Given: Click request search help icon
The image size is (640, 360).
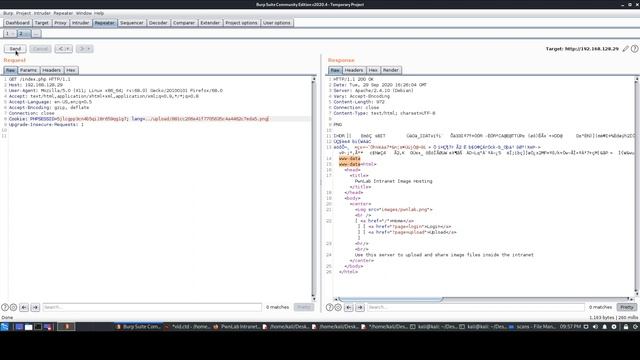Looking at the screenshot, I should click(5, 307).
